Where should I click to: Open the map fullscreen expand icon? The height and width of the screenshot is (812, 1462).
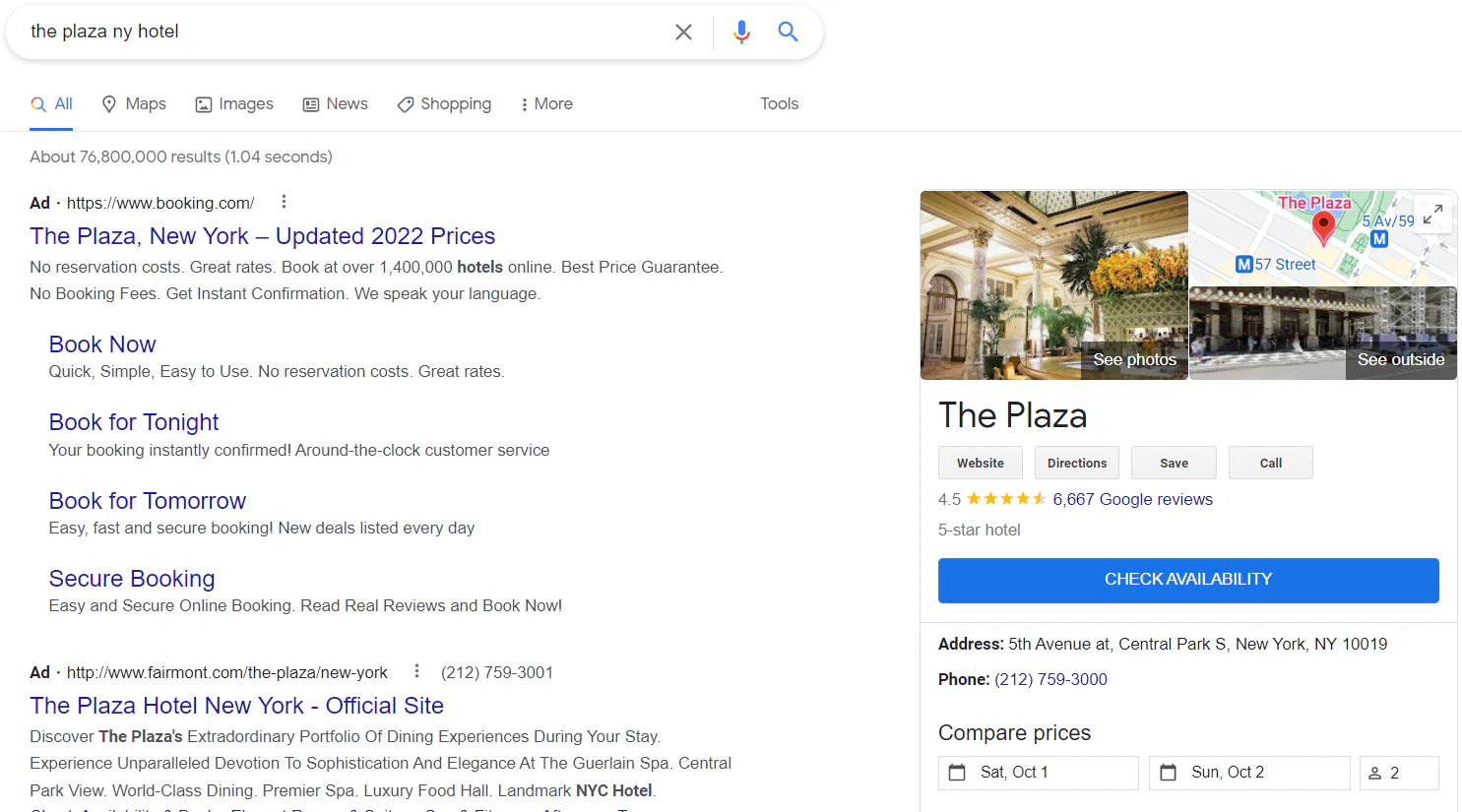click(x=1433, y=214)
